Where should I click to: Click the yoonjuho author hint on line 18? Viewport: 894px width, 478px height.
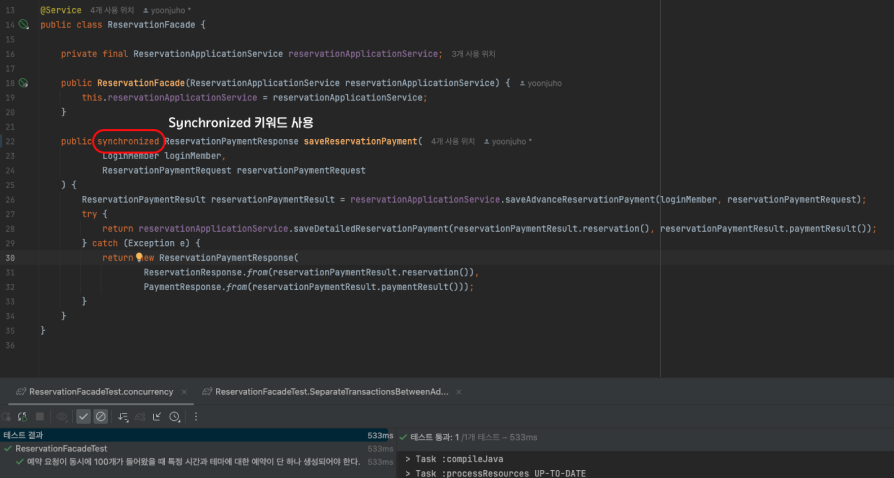click(541, 83)
